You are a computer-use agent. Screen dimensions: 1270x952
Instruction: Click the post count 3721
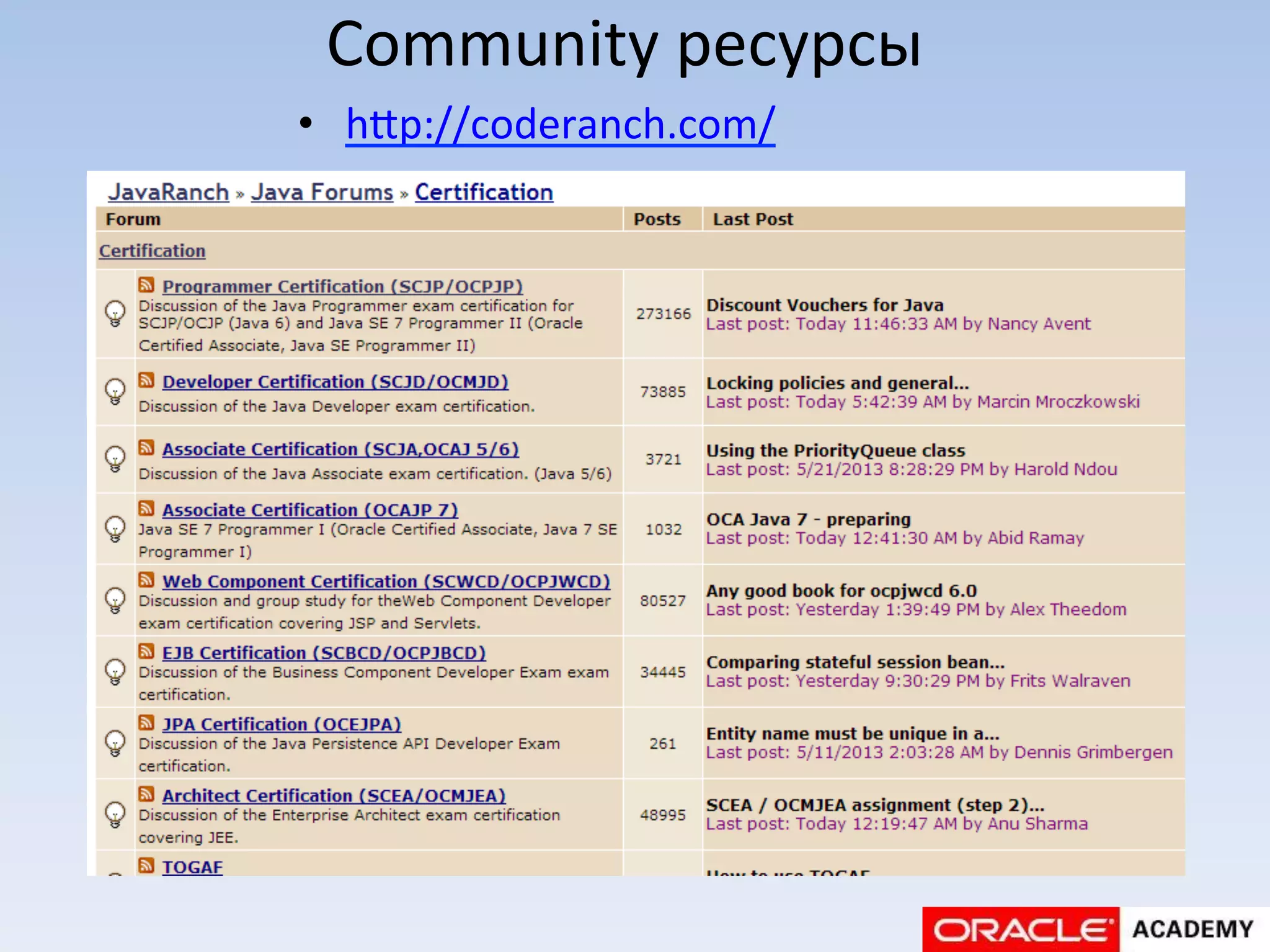pos(664,459)
